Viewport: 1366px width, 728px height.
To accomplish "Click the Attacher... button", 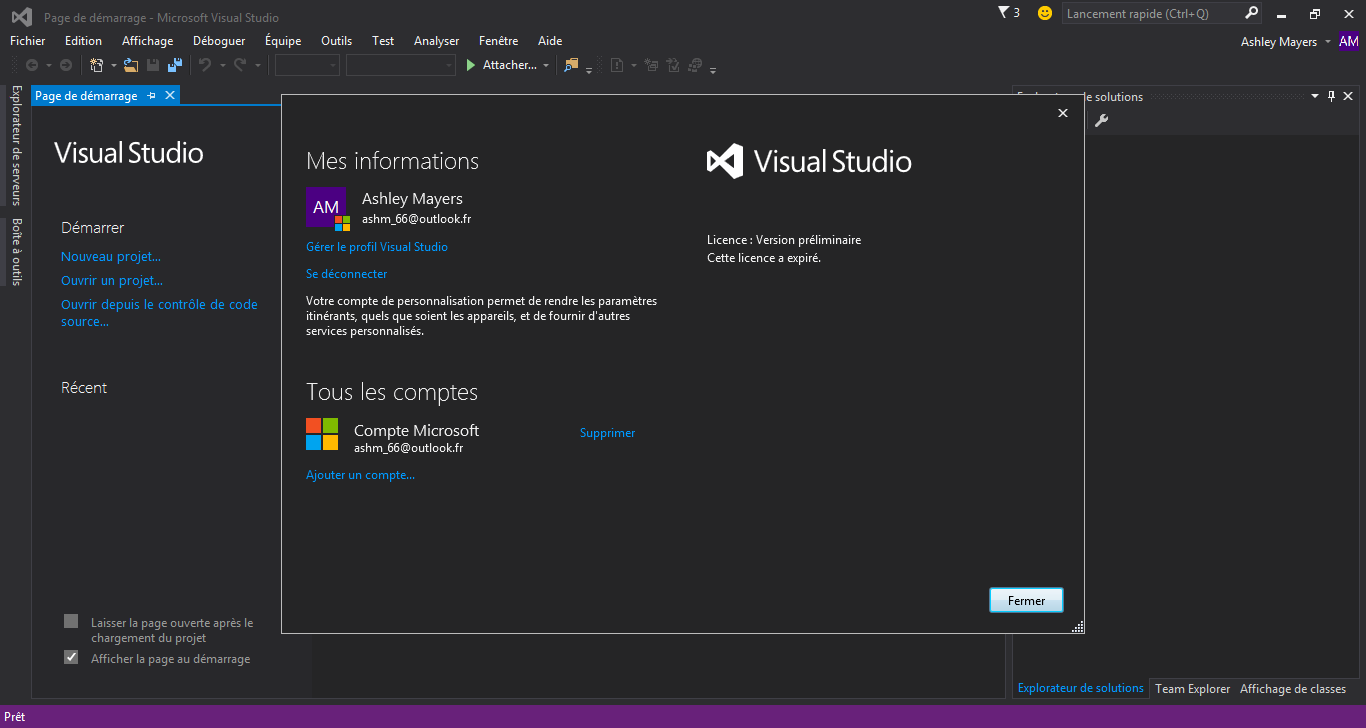I will pyautogui.click(x=510, y=65).
